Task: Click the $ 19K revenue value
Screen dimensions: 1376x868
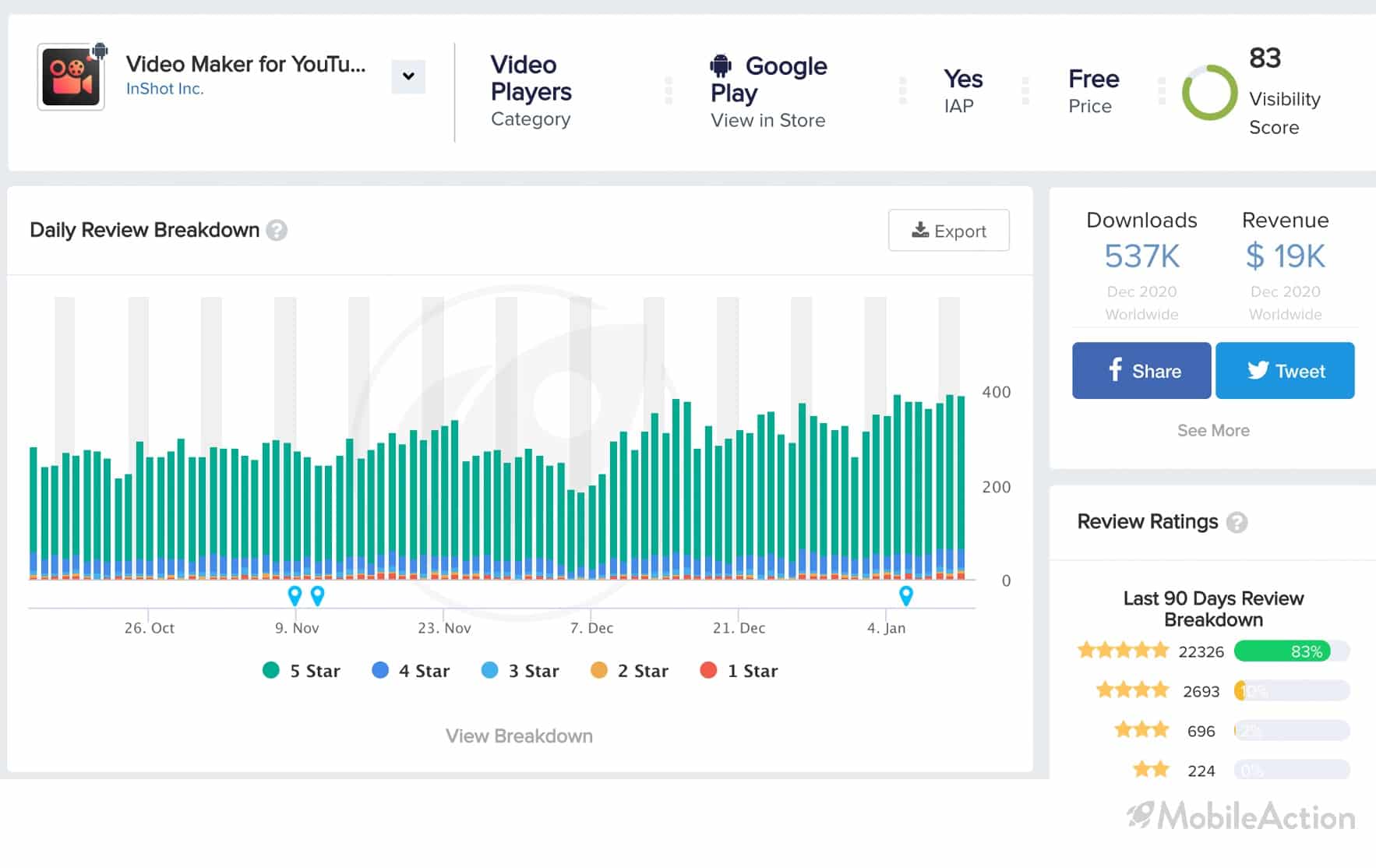Action: pyautogui.click(x=1286, y=256)
